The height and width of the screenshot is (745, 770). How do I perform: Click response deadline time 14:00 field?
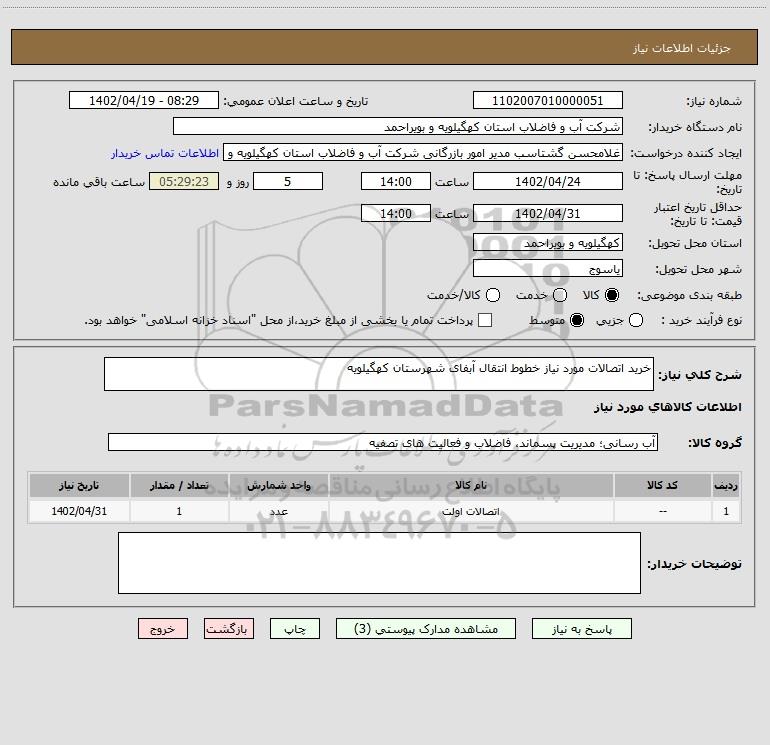tap(396, 181)
